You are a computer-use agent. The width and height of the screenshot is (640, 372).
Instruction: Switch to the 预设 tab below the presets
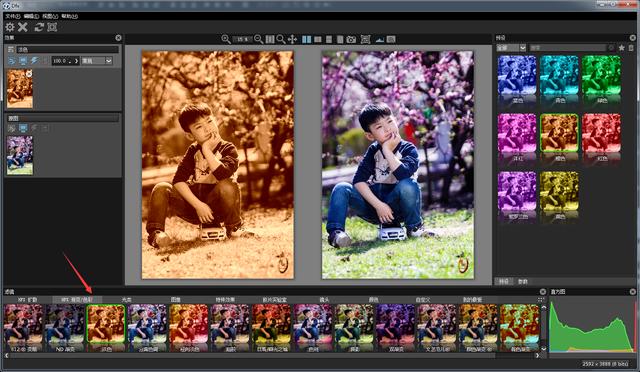[504, 281]
